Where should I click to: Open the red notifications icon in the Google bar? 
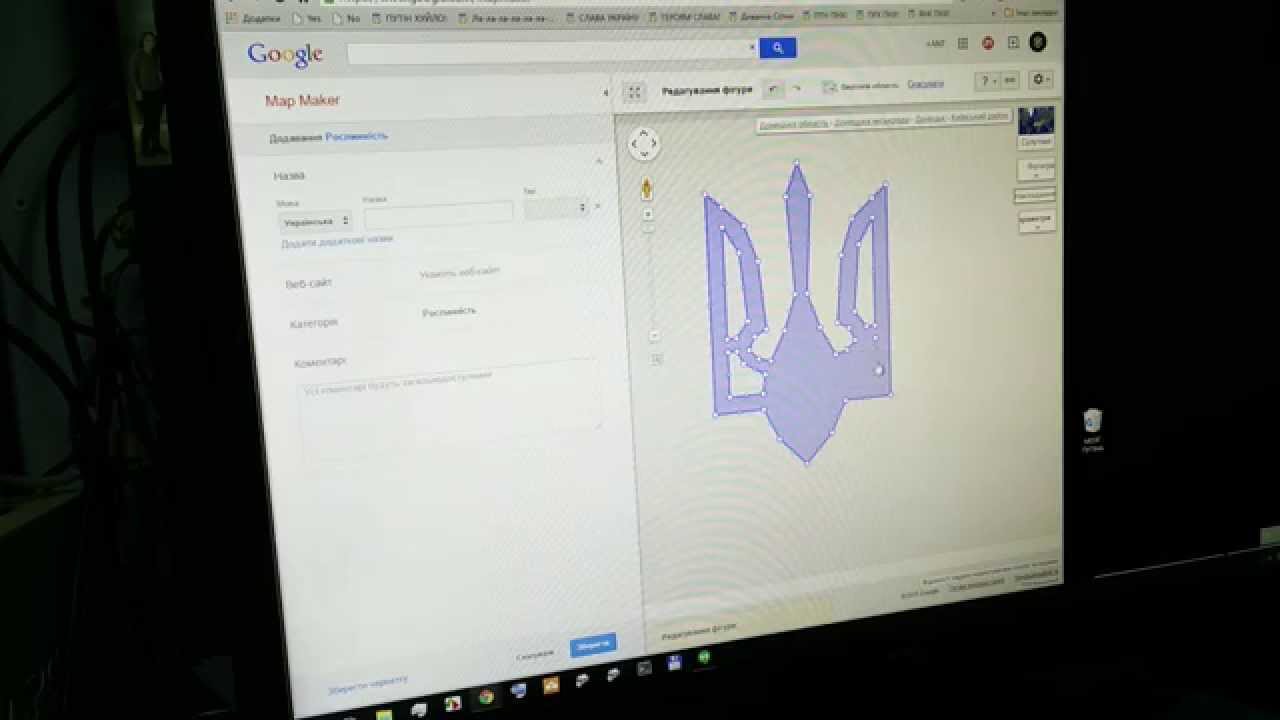click(987, 43)
